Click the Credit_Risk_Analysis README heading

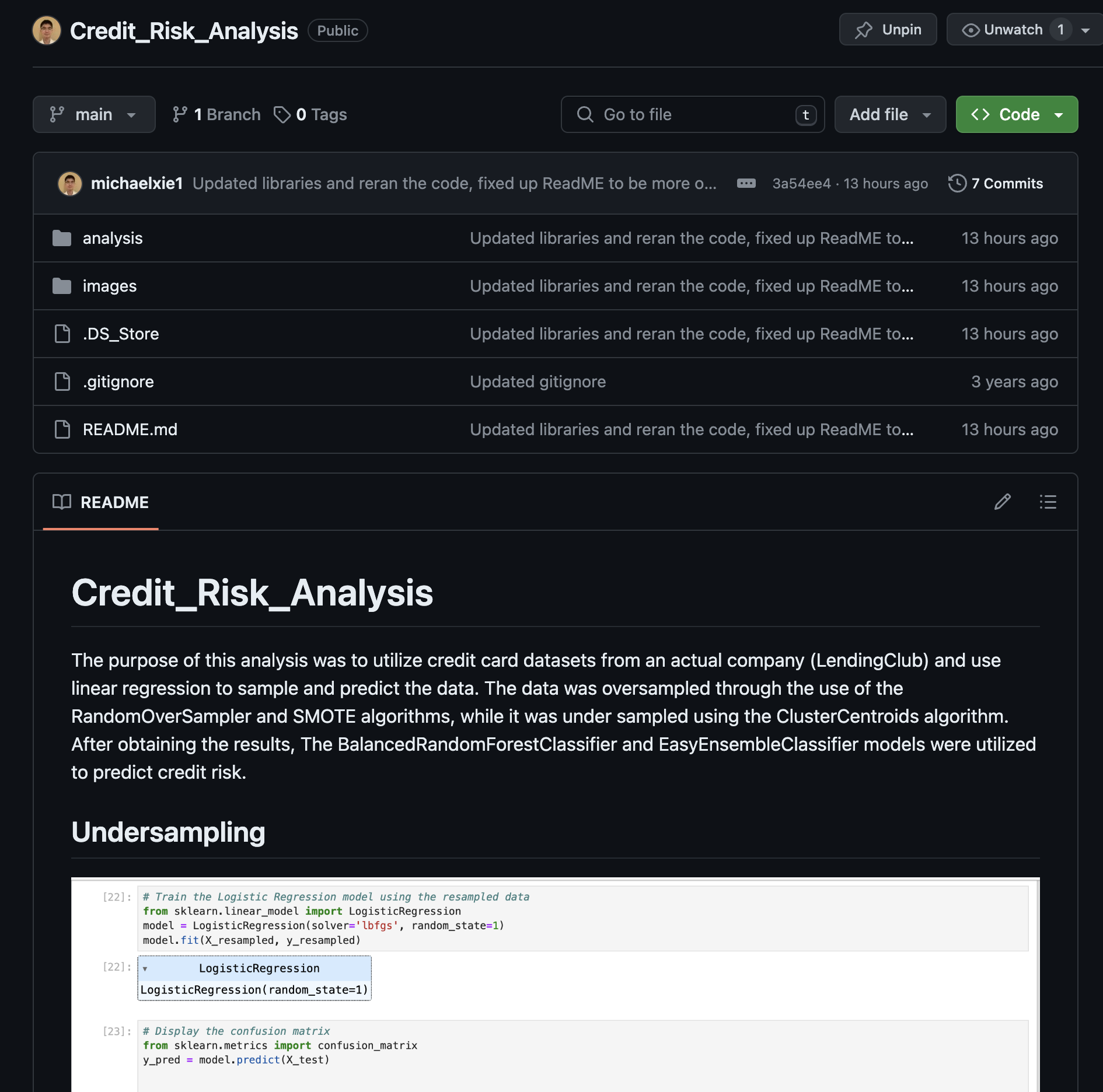point(252,593)
